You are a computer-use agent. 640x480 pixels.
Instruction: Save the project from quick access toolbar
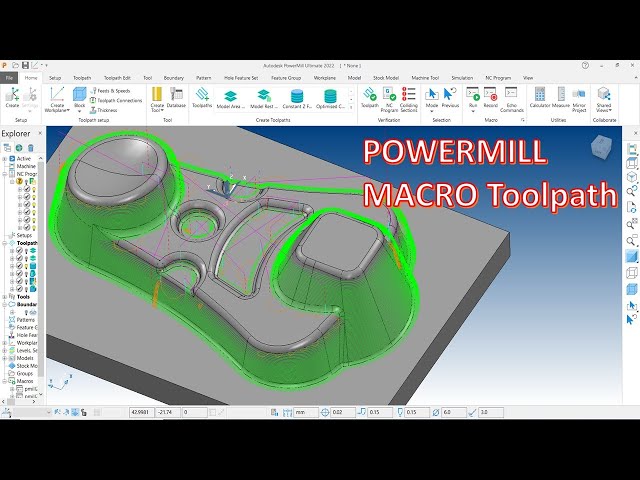point(25,65)
